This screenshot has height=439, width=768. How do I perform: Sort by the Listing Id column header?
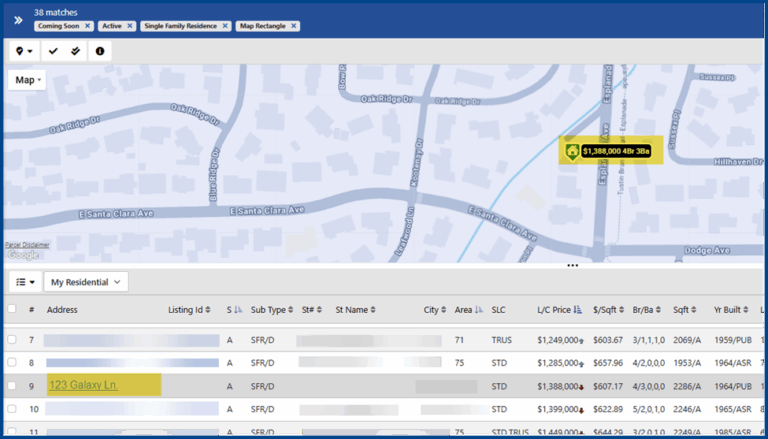[x=188, y=310]
